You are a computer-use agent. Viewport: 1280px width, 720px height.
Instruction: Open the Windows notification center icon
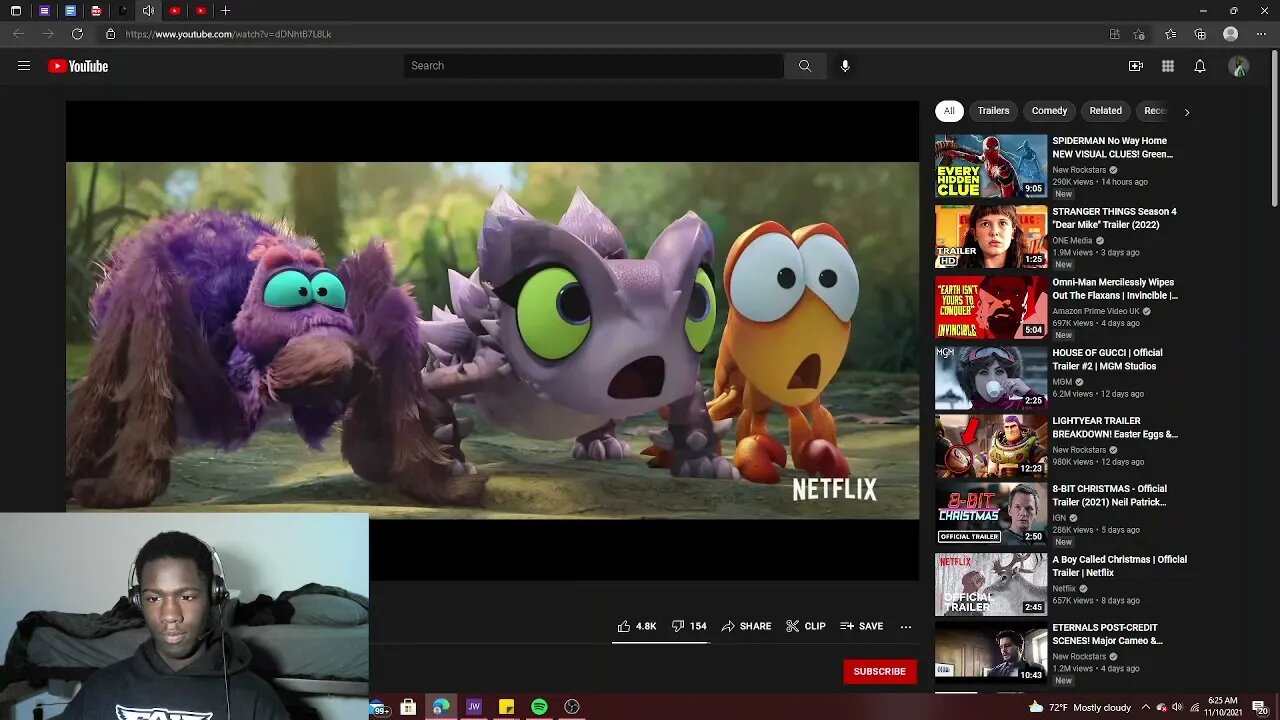click(x=1260, y=707)
